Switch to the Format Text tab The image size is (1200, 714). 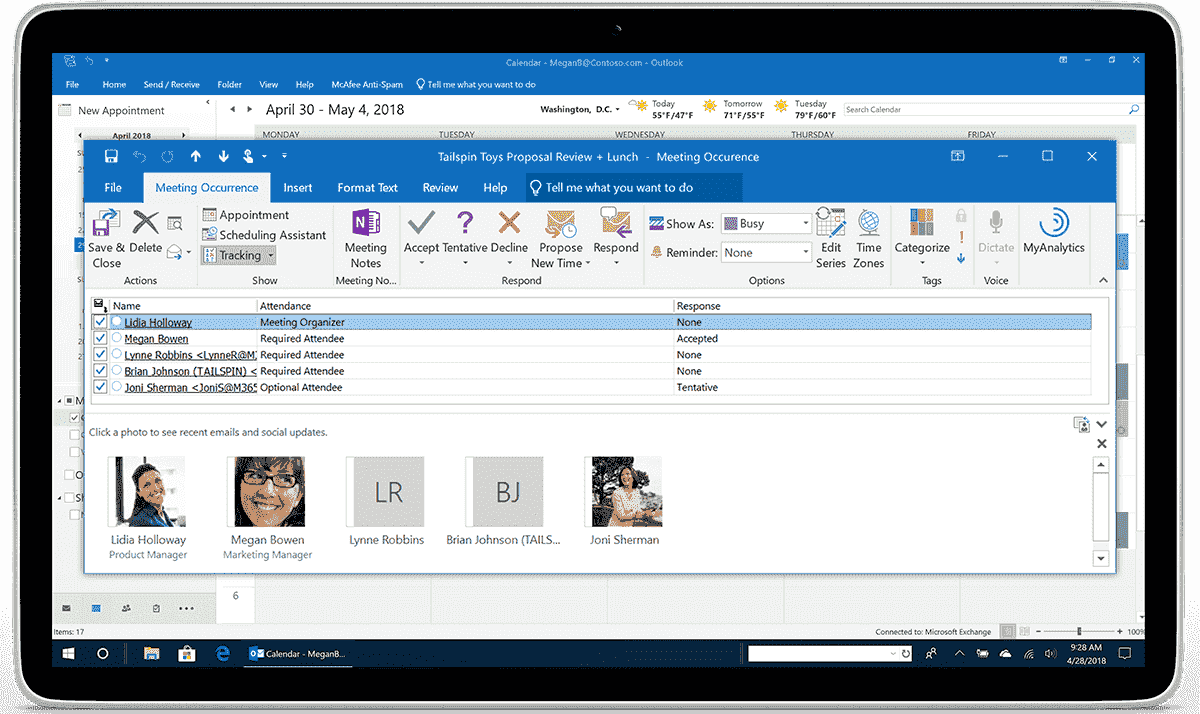coord(367,188)
